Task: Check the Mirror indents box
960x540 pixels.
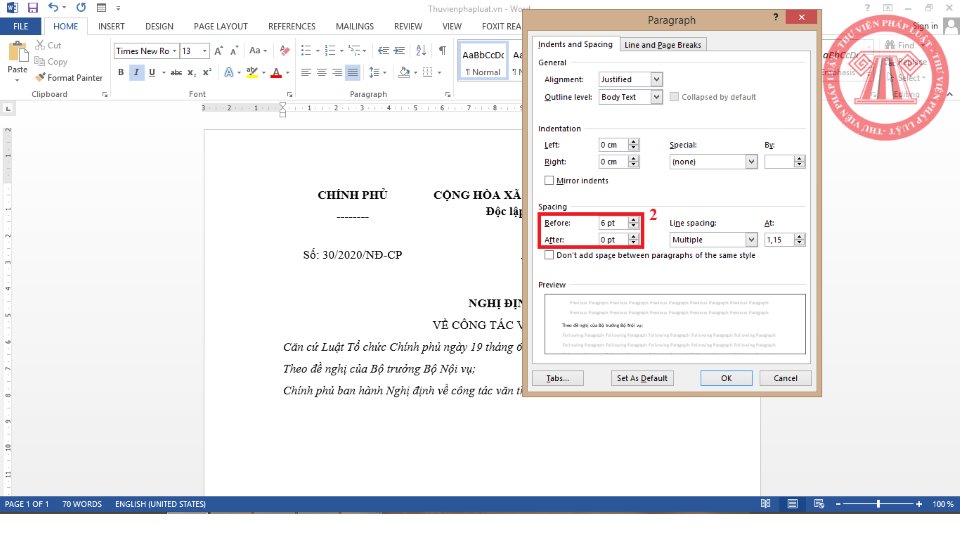Action: [x=549, y=181]
